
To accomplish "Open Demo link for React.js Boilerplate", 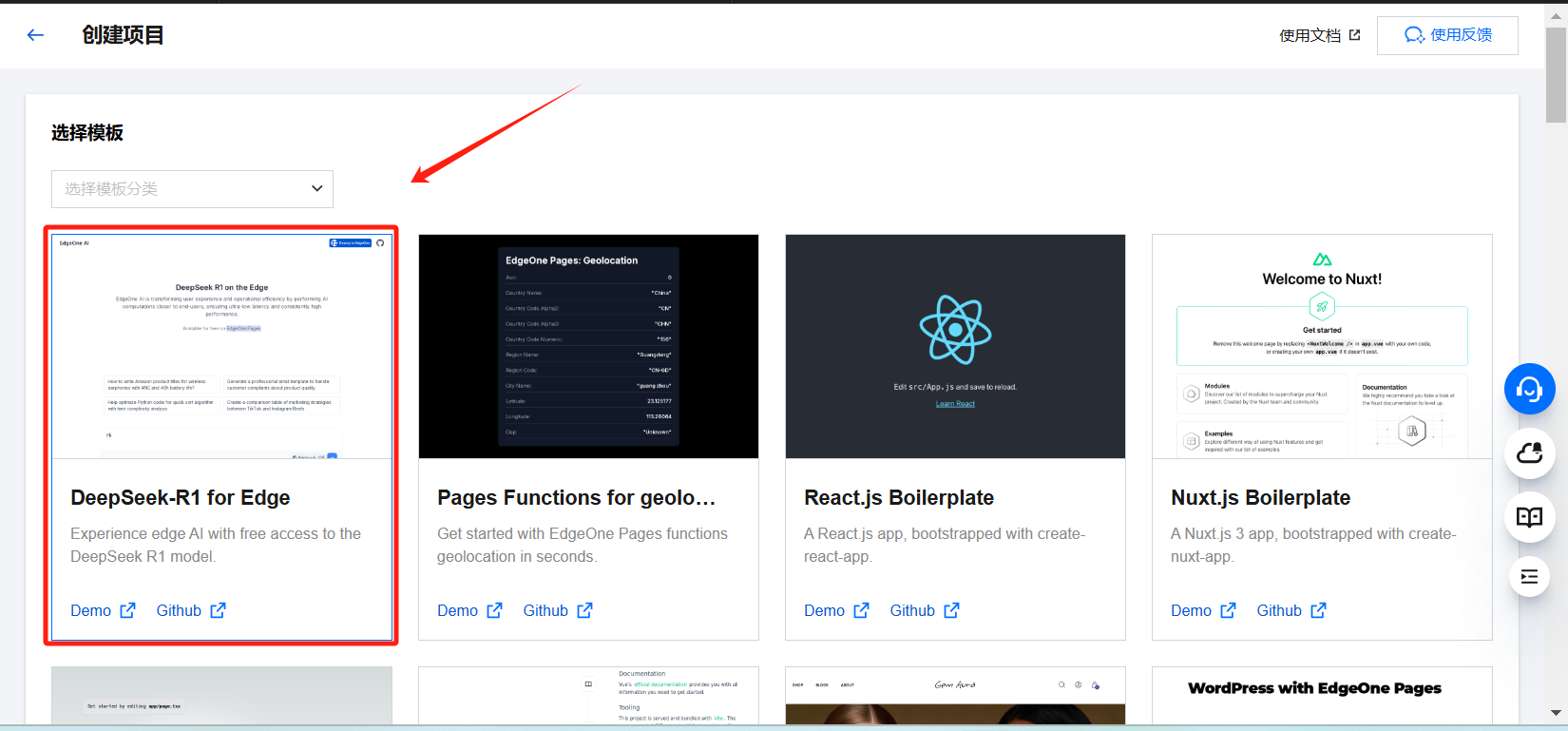I will (x=824, y=610).
